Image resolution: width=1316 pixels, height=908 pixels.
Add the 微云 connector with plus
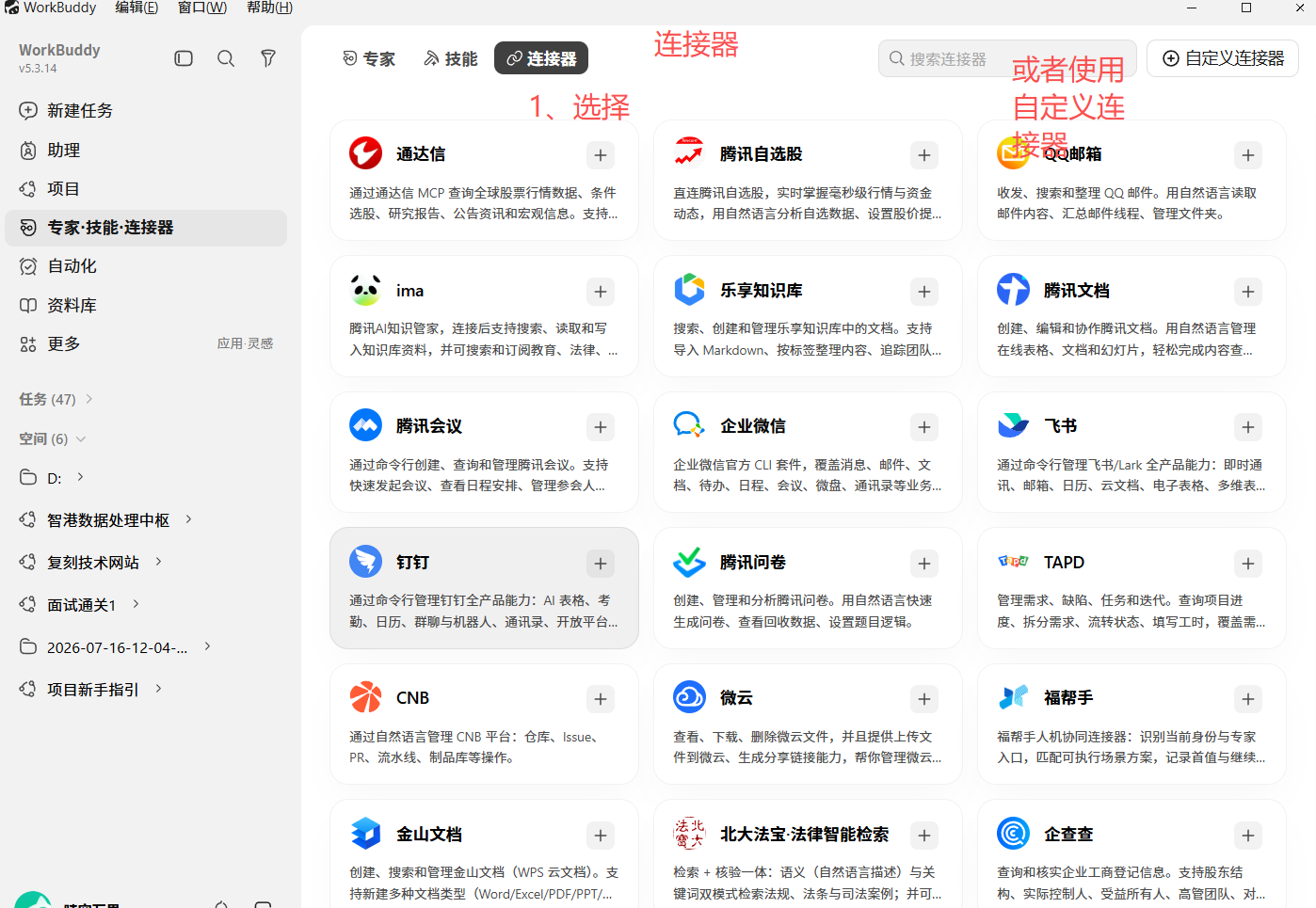tap(924, 699)
